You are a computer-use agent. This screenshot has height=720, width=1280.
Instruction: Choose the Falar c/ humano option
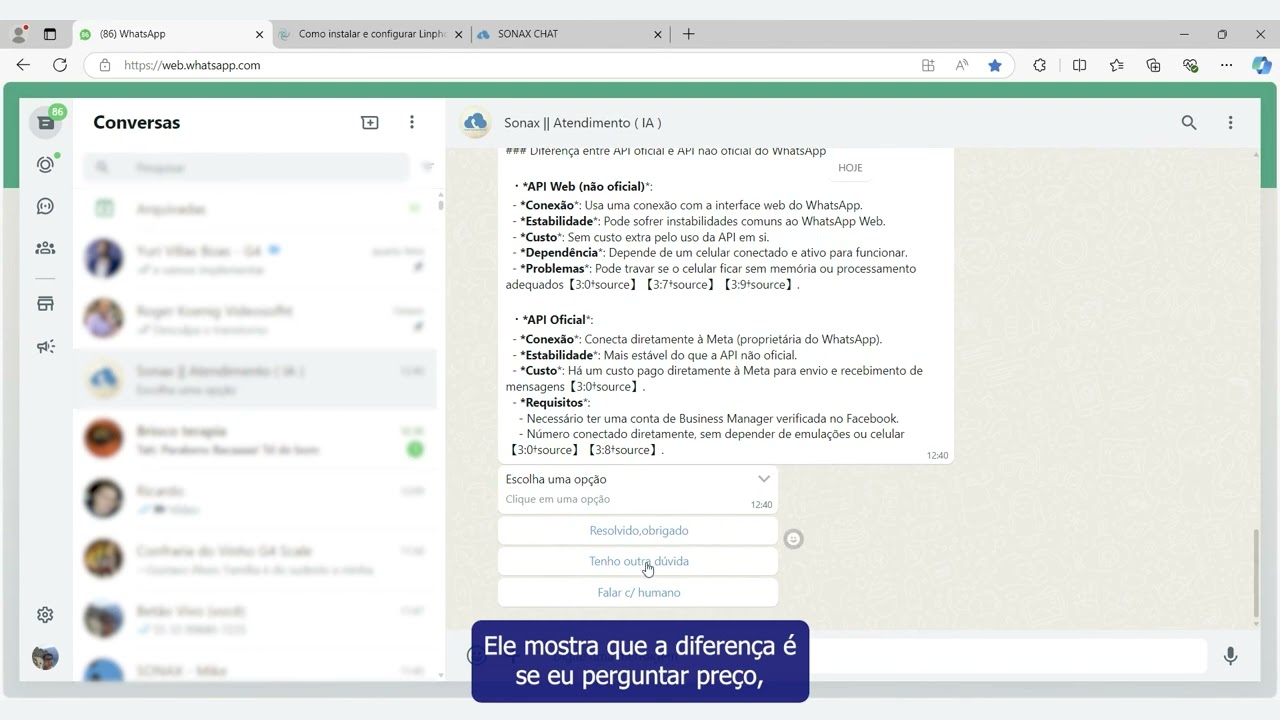(638, 593)
